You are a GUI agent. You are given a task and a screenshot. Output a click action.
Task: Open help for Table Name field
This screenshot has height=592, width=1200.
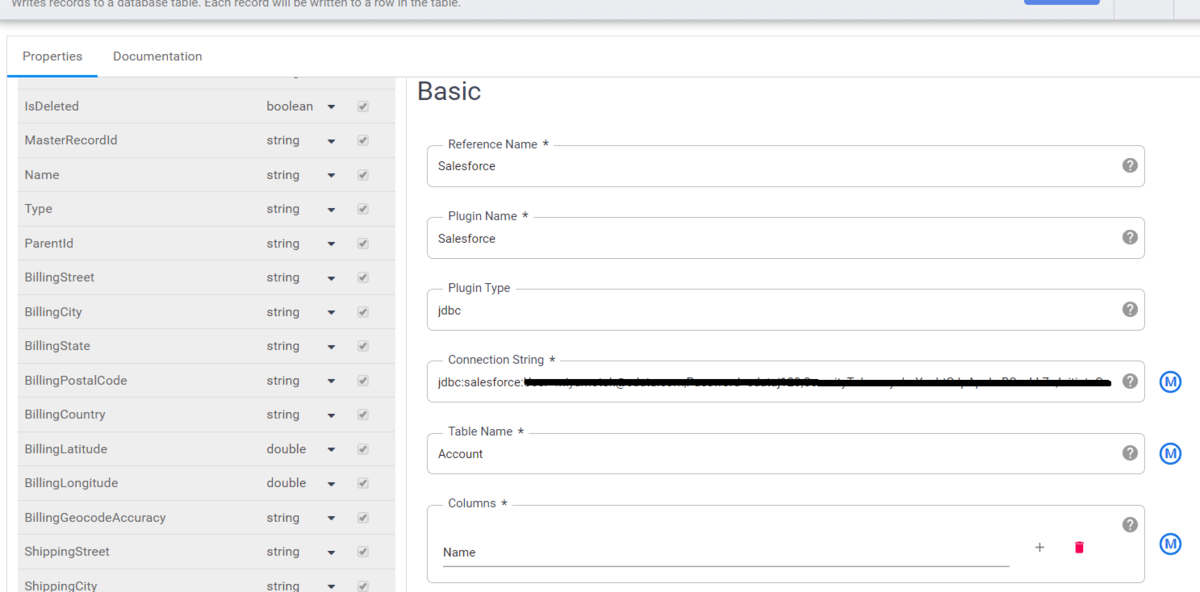pyautogui.click(x=1130, y=453)
